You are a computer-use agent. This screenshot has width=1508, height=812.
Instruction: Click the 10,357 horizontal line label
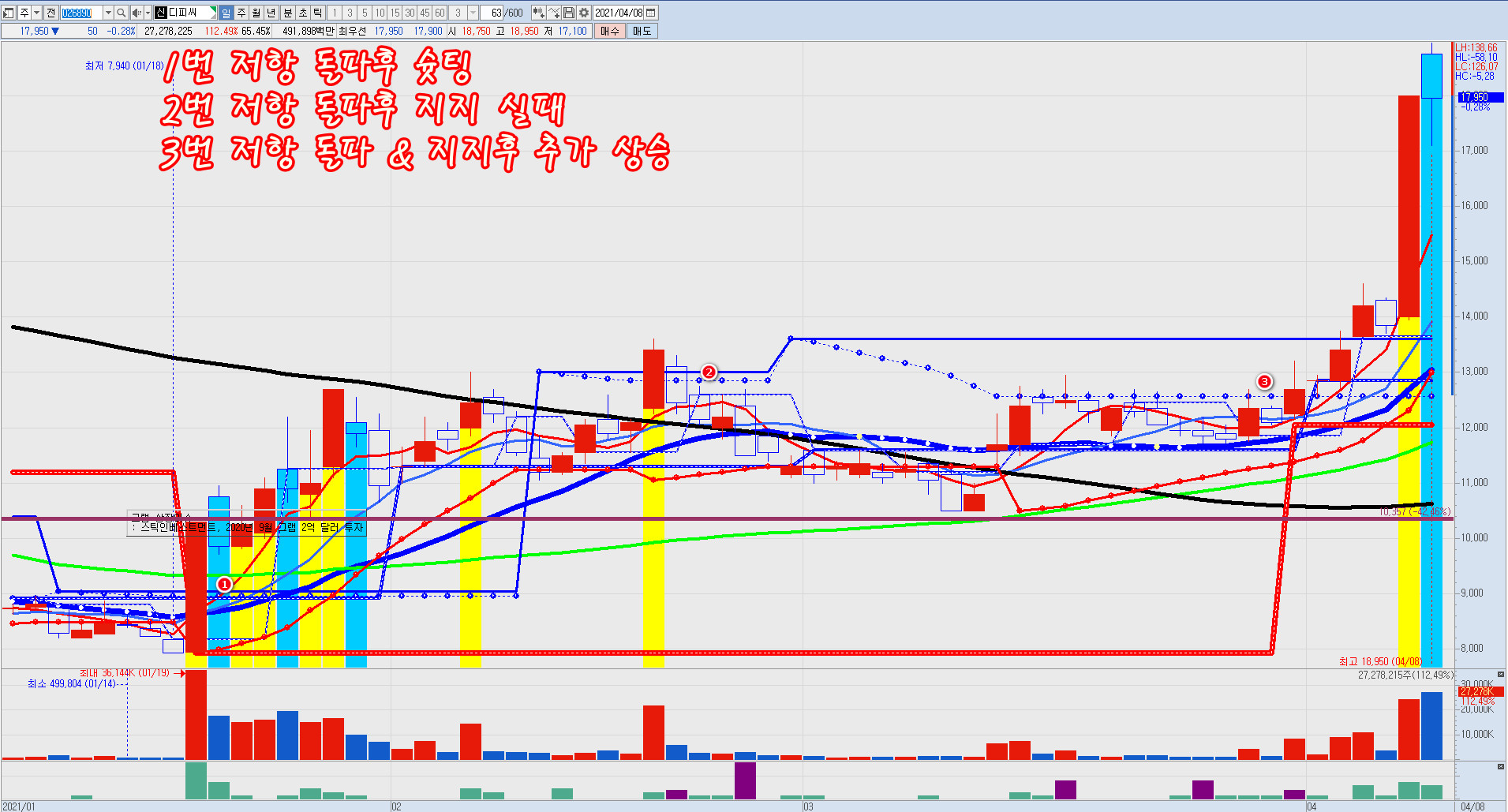click(1415, 512)
